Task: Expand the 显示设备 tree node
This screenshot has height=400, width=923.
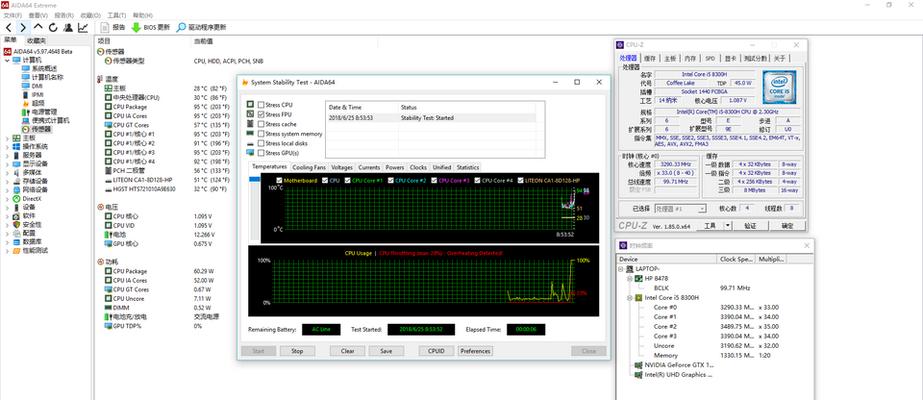Action: [x=7, y=164]
